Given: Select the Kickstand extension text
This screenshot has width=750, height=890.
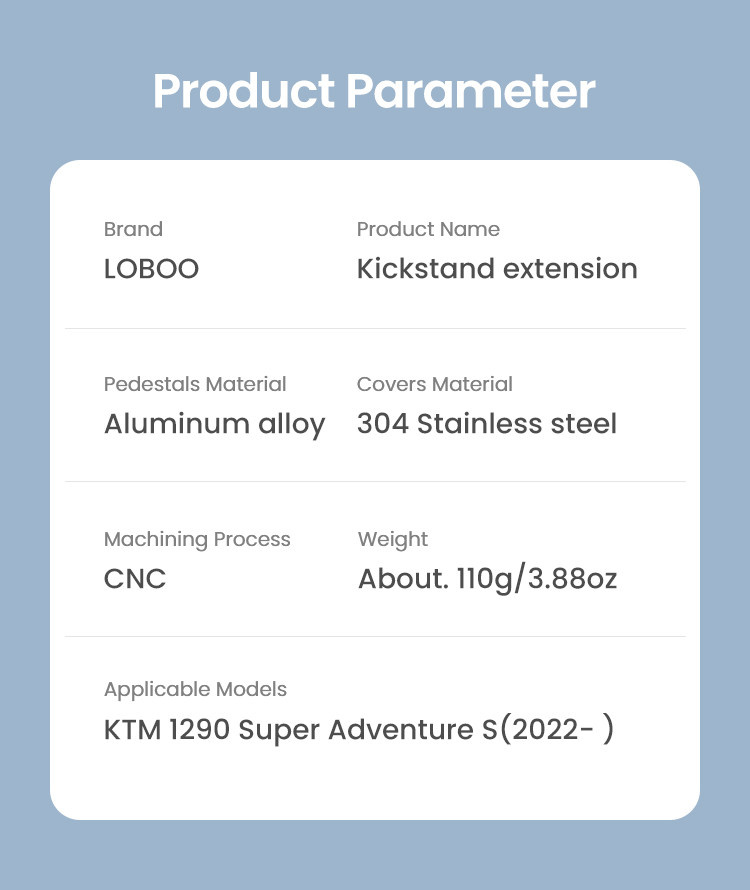Looking at the screenshot, I should tap(497, 269).
